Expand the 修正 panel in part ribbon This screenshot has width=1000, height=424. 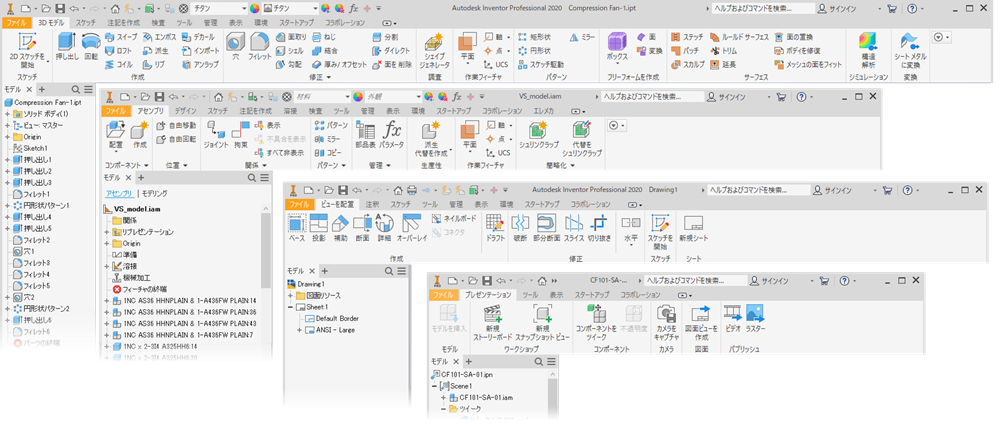pos(320,77)
